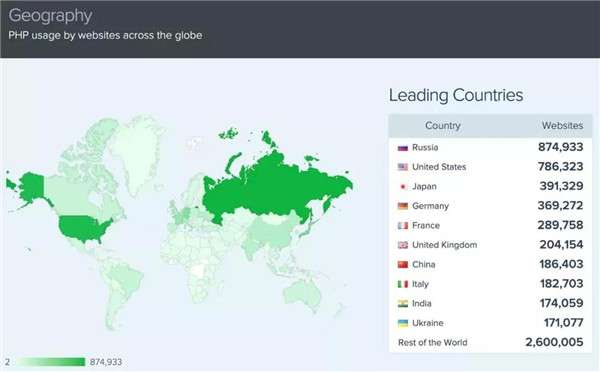Click the green gradient legend bar

(x=51, y=362)
